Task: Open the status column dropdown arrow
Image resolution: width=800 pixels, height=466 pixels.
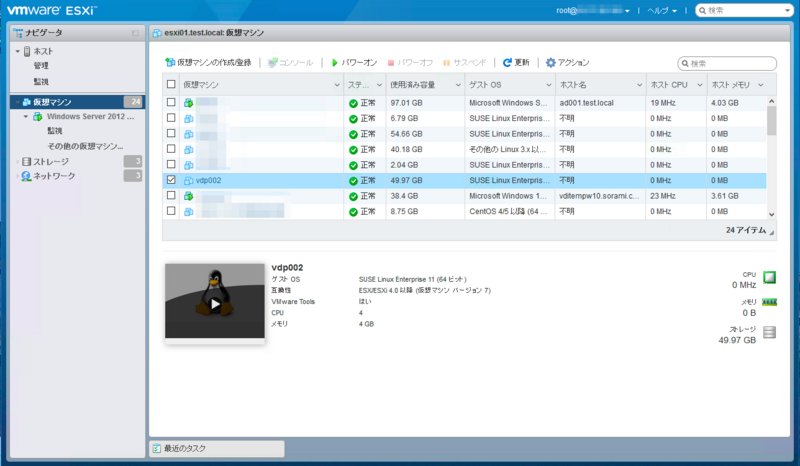Action: click(x=380, y=85)
